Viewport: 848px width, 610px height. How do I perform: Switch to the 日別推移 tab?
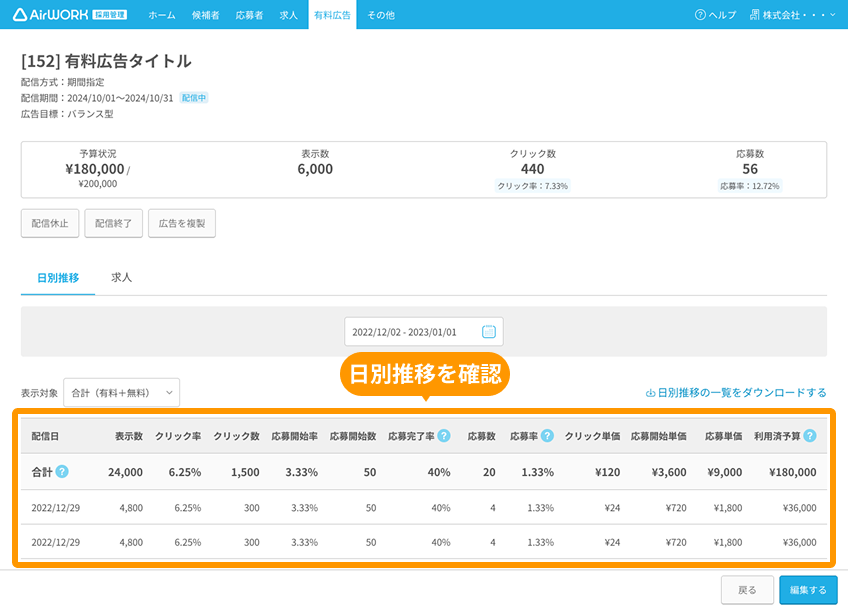58,278
